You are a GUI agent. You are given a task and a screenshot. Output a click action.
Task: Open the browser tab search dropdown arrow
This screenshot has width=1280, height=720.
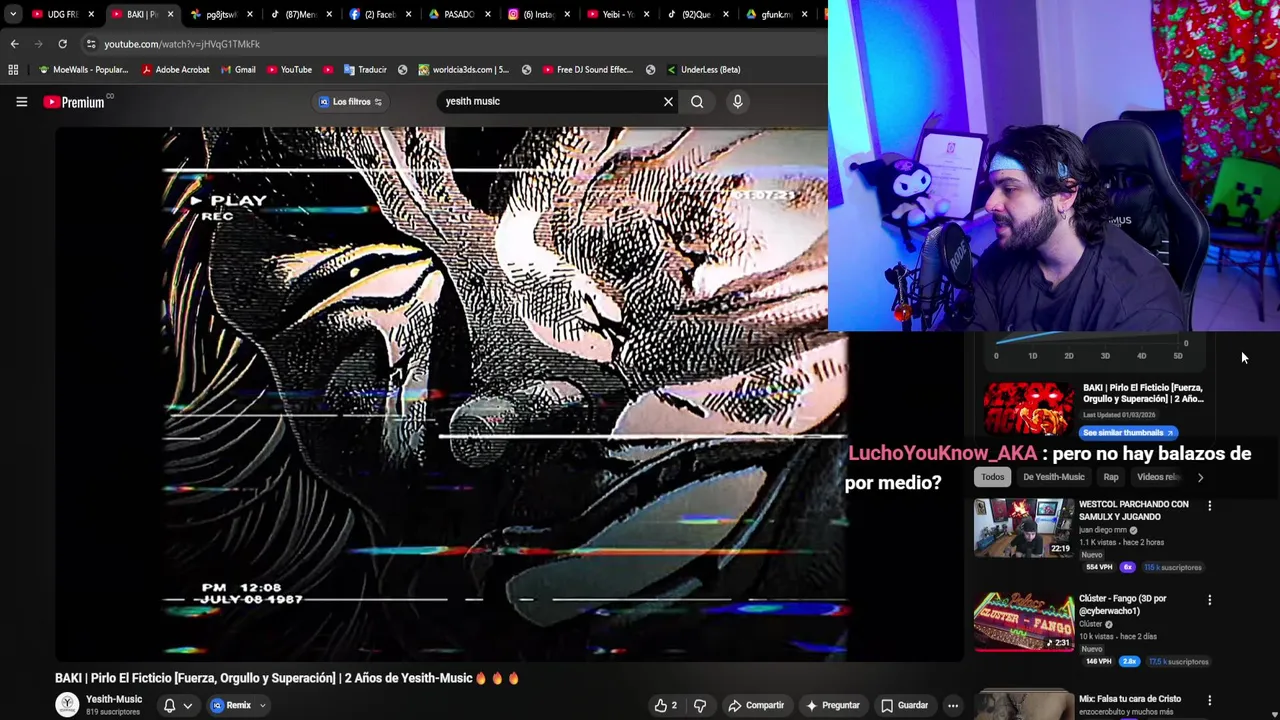(12, 14)
